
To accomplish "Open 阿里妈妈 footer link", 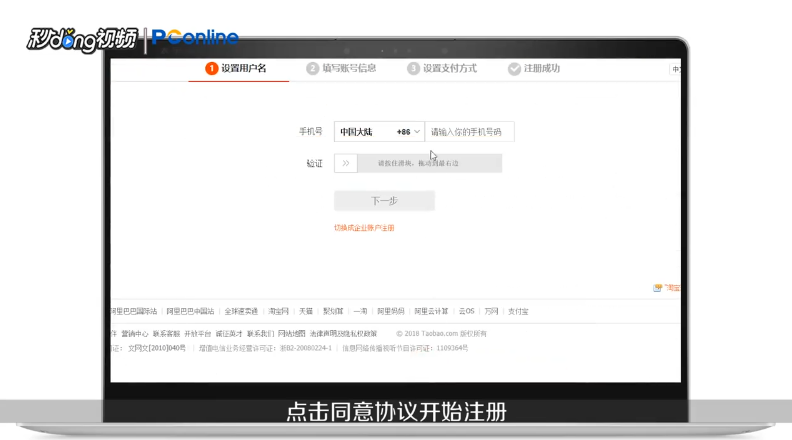I will point(391,311).
